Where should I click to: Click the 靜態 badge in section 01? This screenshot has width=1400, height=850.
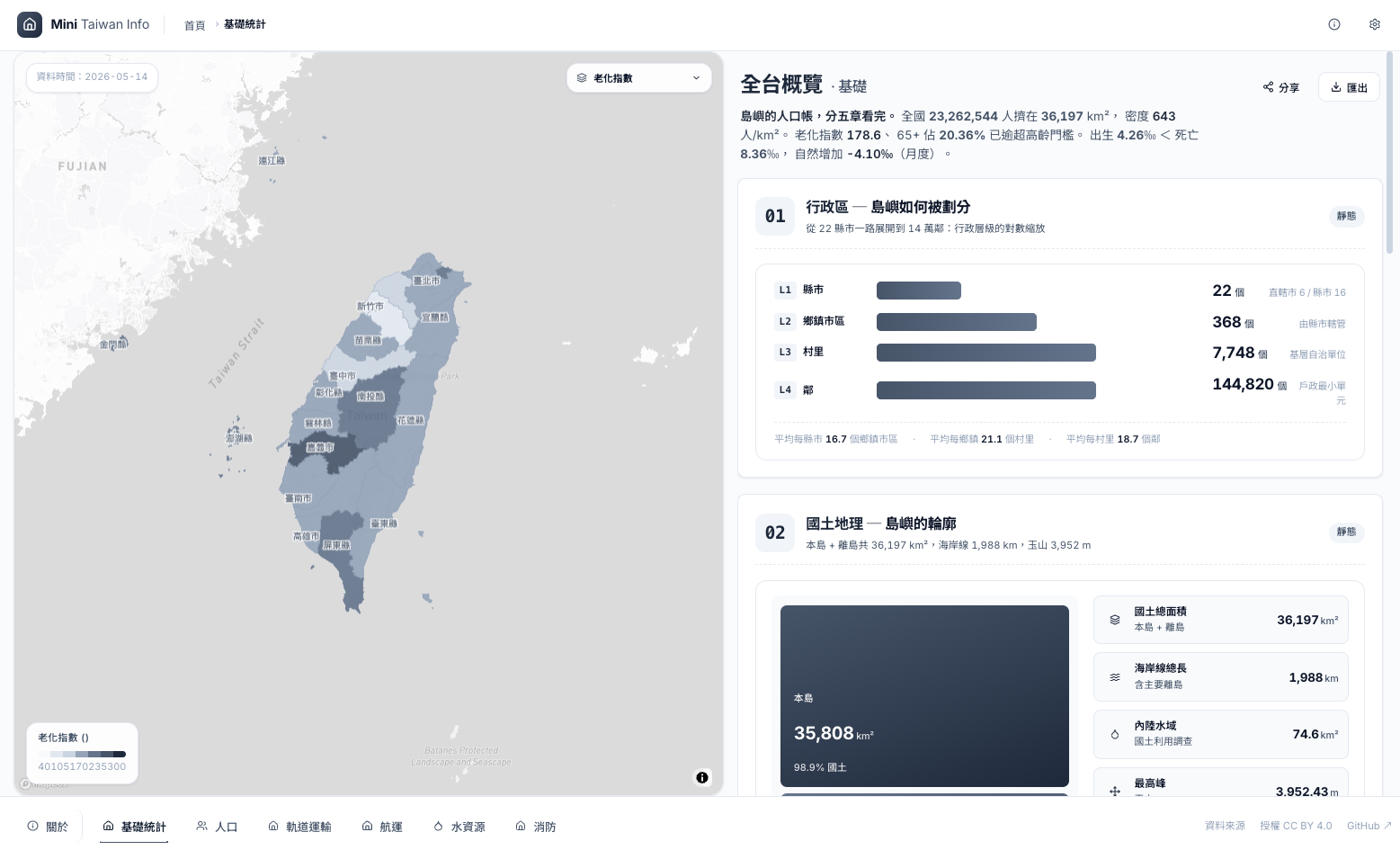[1346, 216]
